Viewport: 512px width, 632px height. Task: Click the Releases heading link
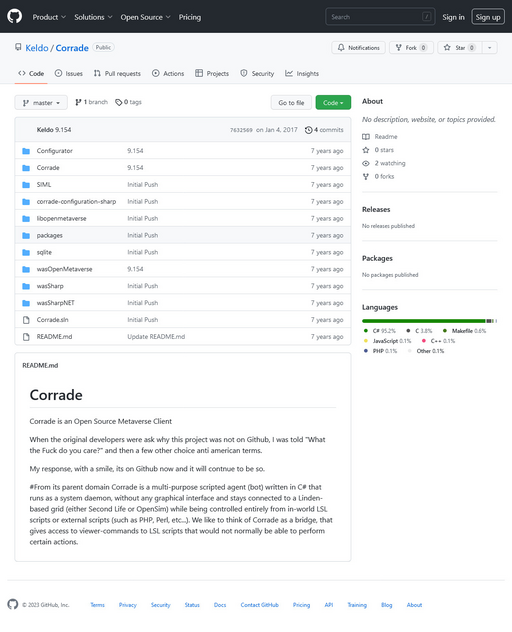coord(376,210)
